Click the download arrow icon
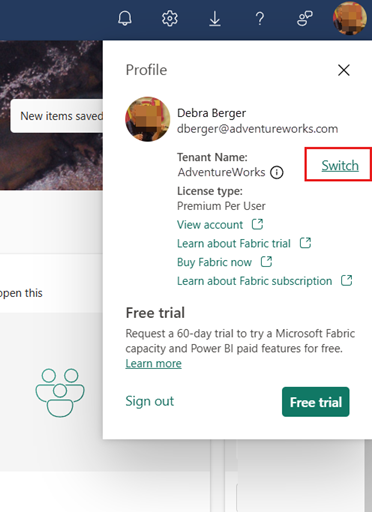 point(215,18)
